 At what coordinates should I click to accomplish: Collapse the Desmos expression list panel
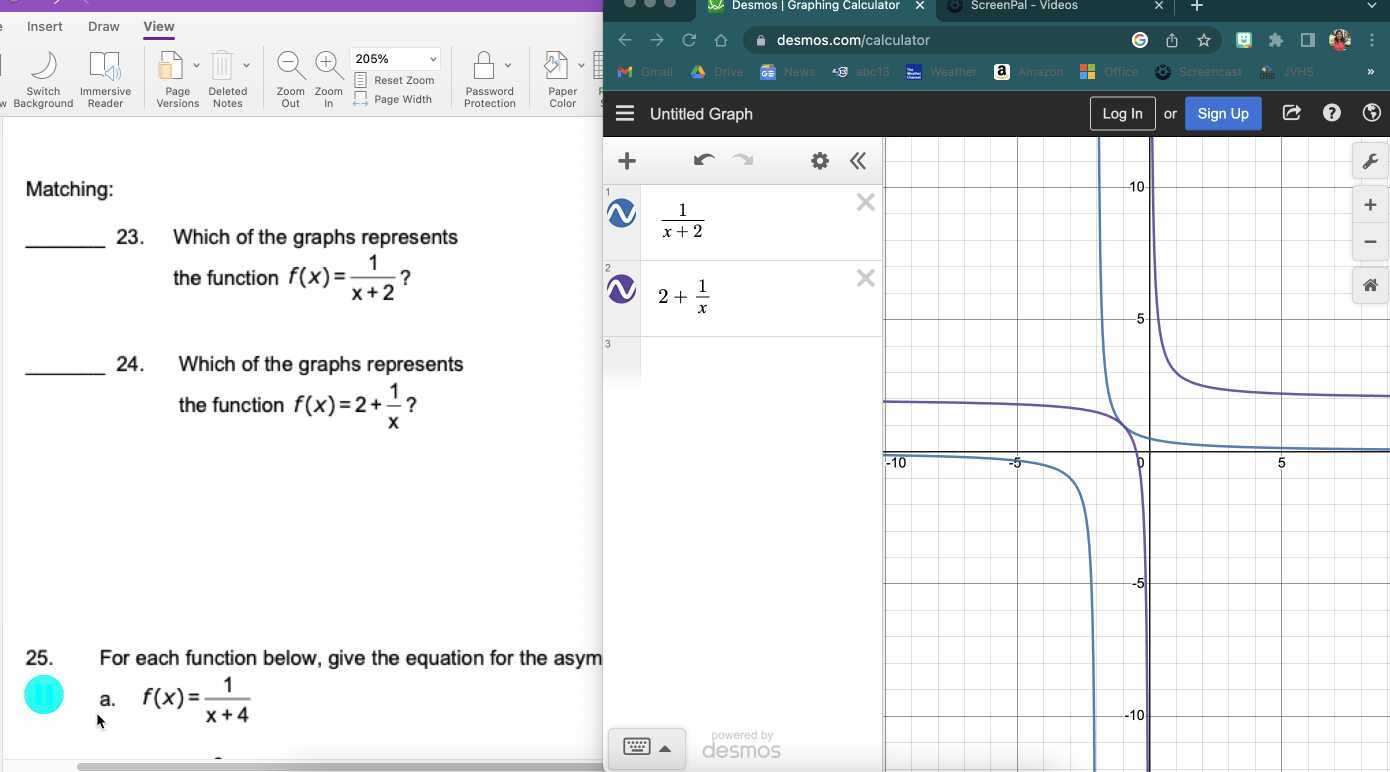858,160
